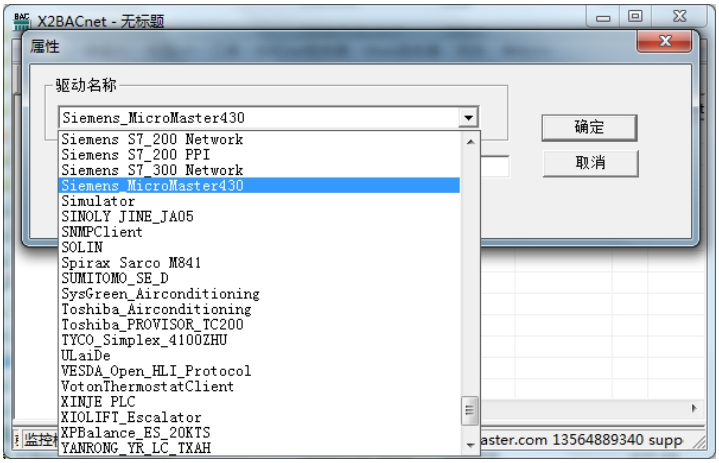Select Siemens S7_300 Network driver

point(259,170)
